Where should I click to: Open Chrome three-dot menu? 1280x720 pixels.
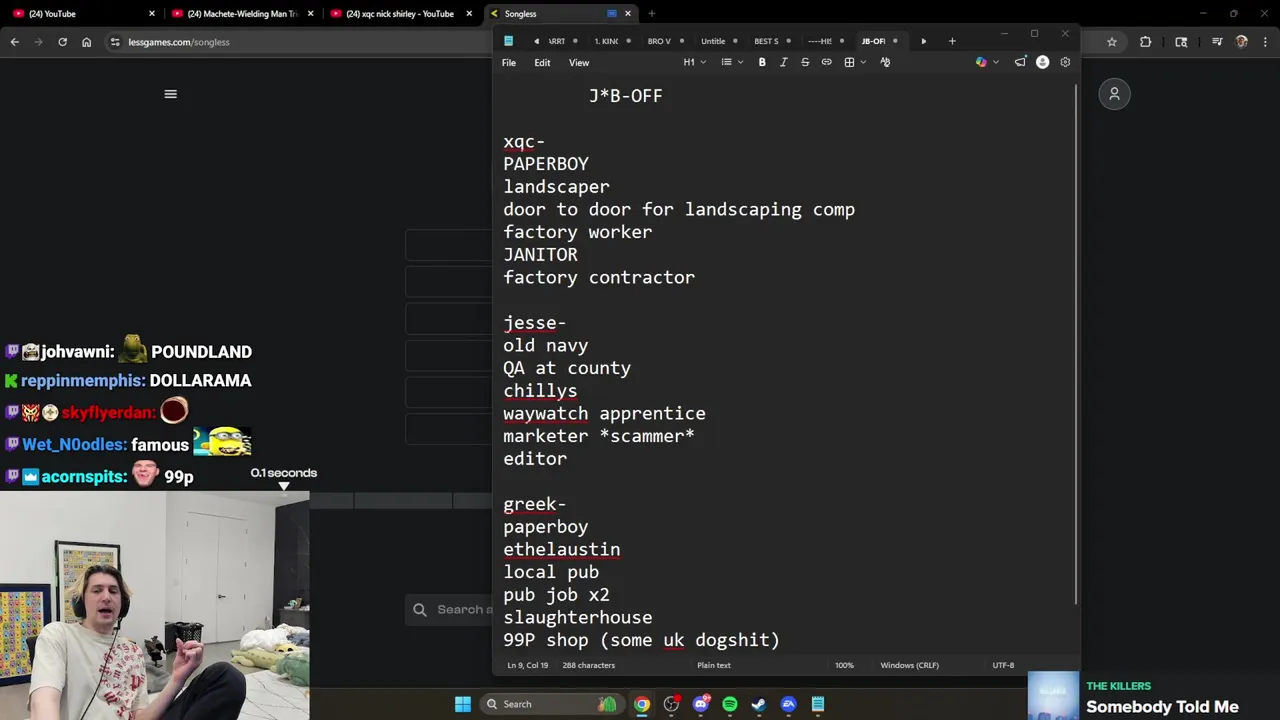coord(1265,42)
